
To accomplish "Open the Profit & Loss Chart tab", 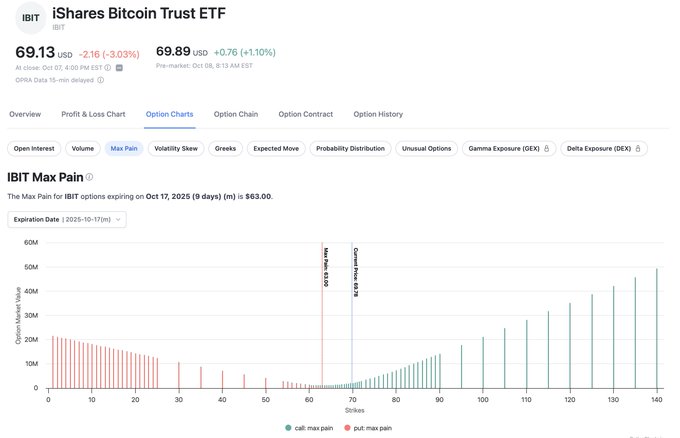I will [x=93, y=114].
